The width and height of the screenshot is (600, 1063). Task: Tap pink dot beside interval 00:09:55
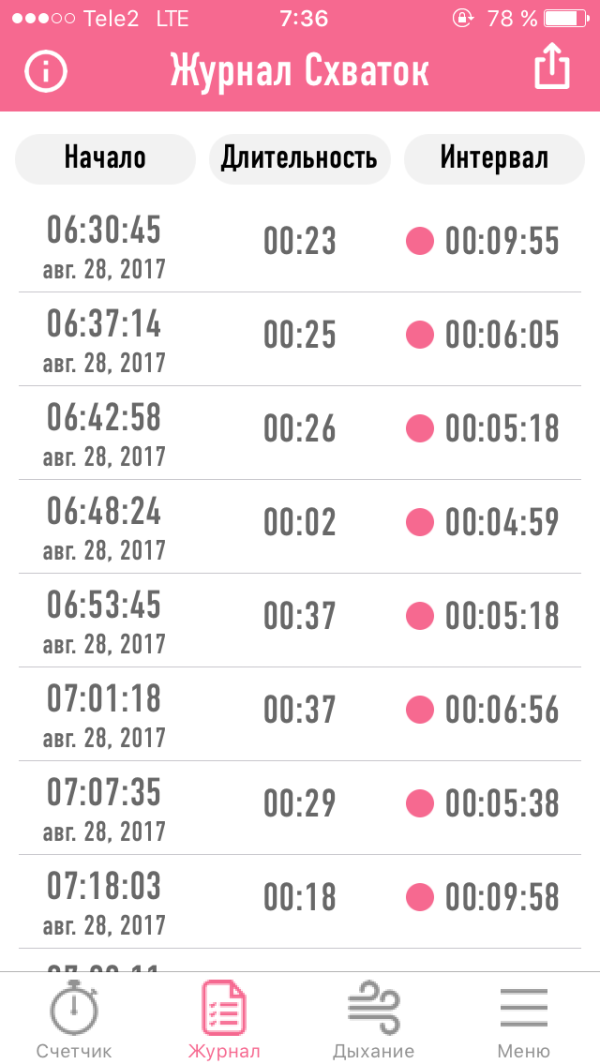tap(420, 241)
